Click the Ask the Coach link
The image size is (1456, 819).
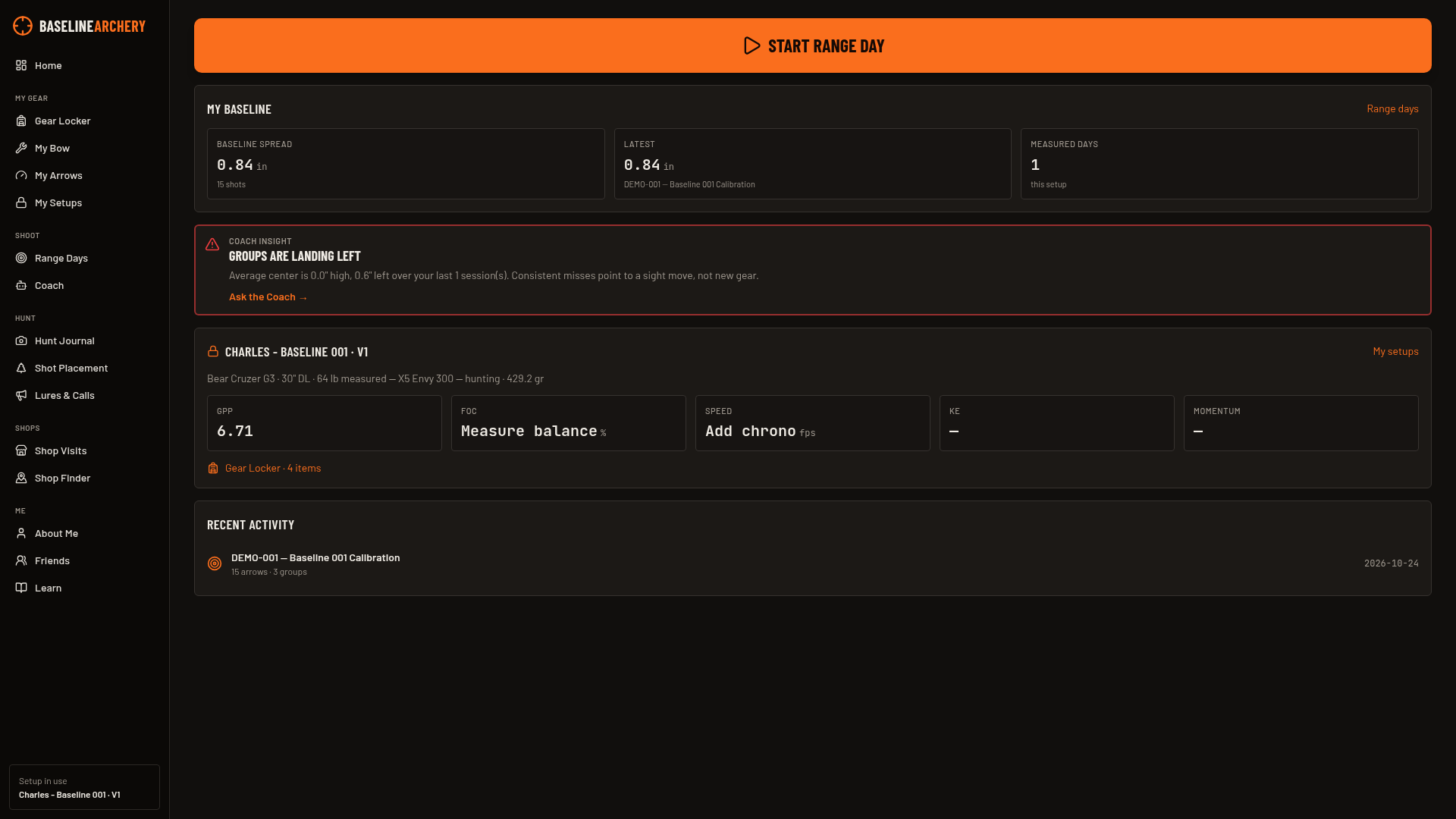(268, 297)
